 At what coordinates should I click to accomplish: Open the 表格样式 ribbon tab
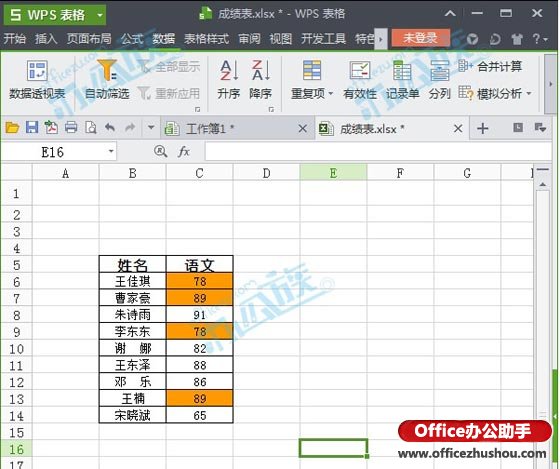[206, 38]
